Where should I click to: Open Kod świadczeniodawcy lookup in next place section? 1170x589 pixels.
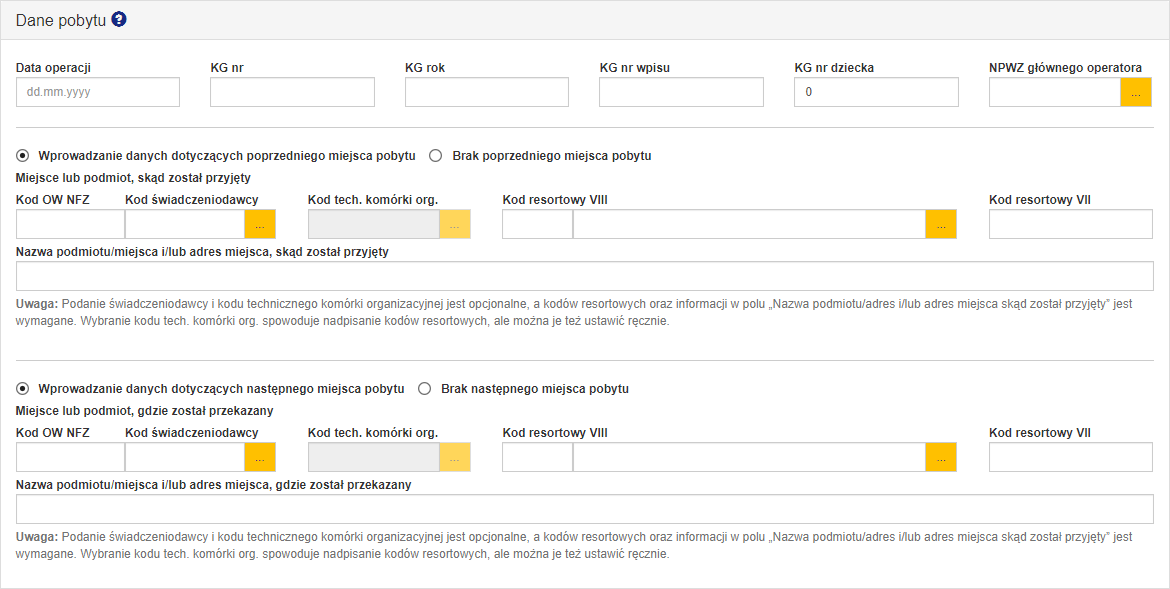click(x=260, y=457)
